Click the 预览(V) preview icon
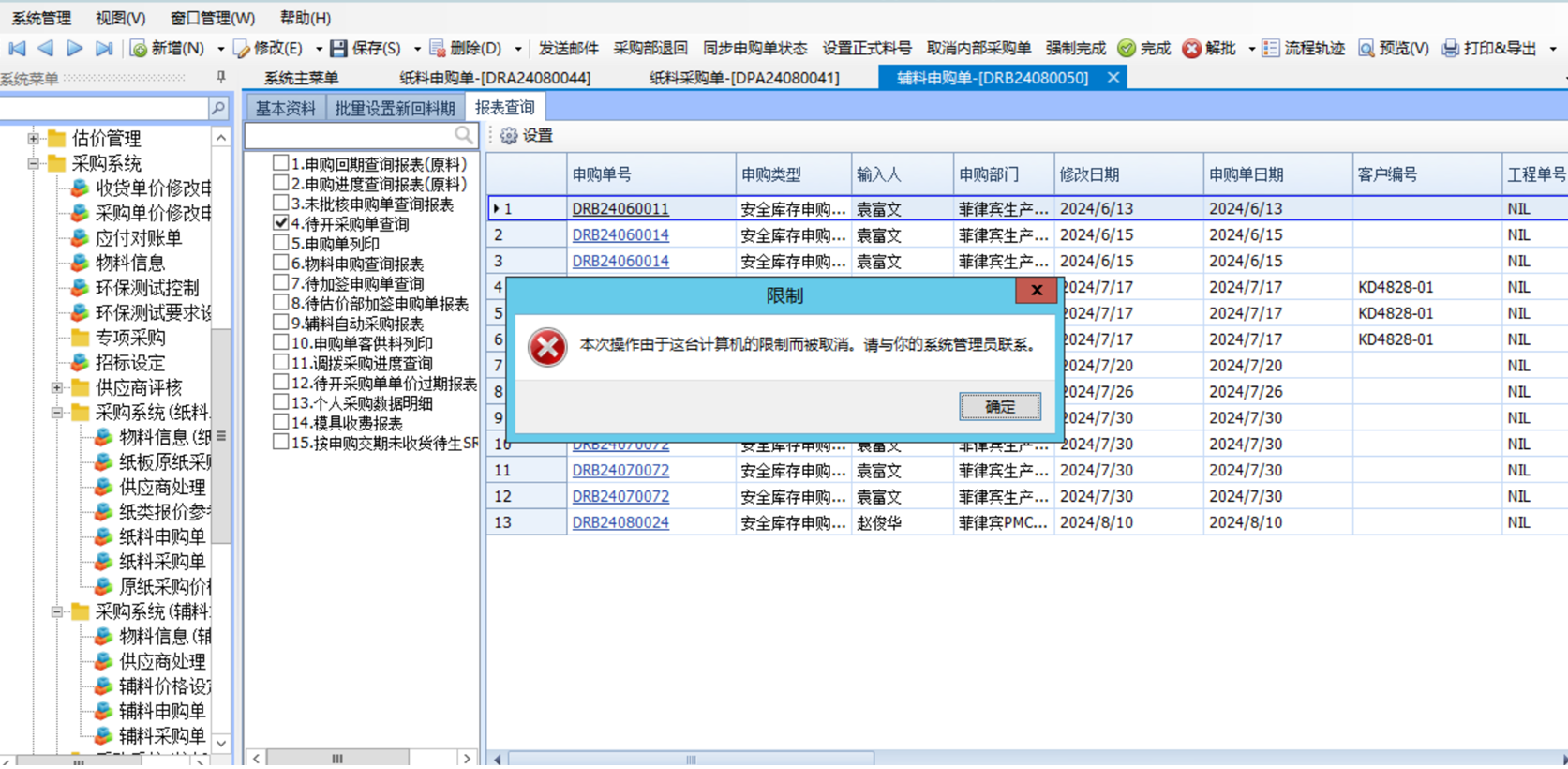1568x769 pixels. 1366,49
